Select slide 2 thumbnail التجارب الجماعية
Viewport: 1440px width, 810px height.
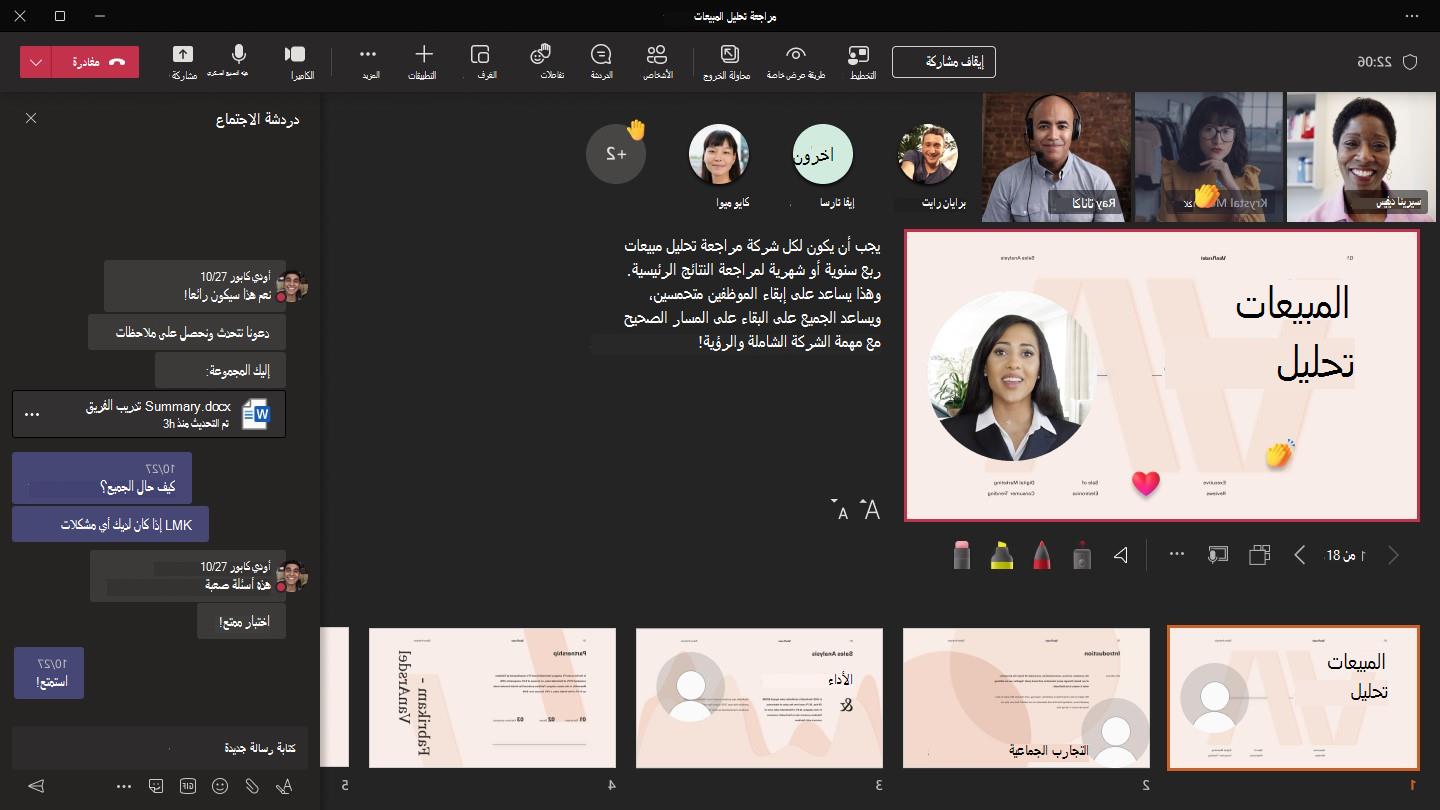coord(1026,698)
